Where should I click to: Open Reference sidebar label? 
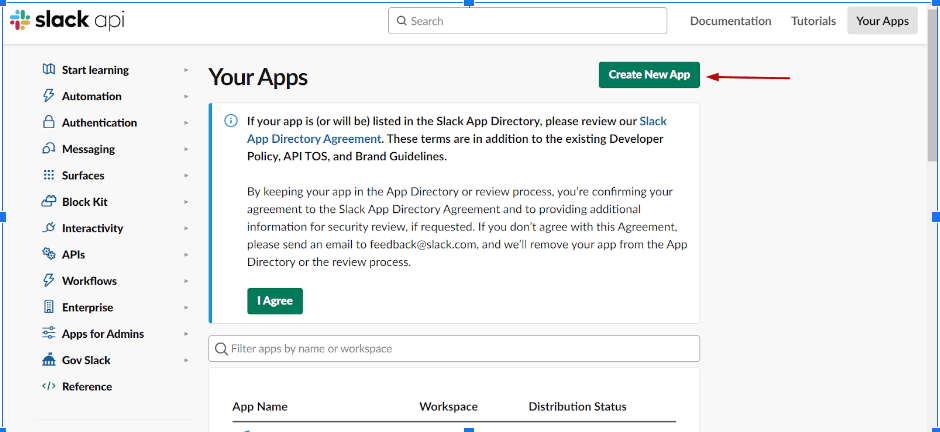tap(87, 386)
